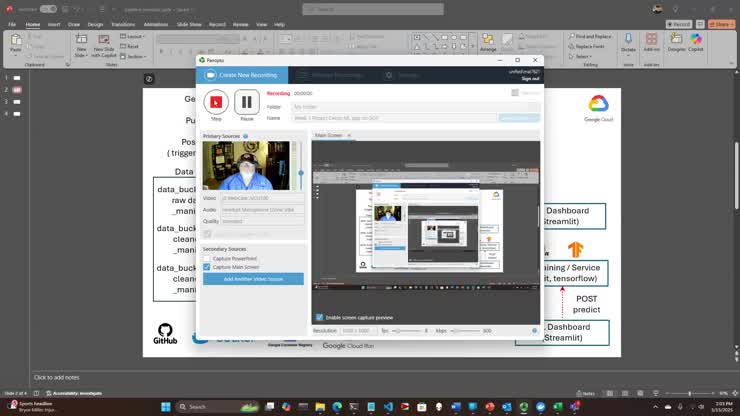Adjust the fps slider

click(408, 331)
